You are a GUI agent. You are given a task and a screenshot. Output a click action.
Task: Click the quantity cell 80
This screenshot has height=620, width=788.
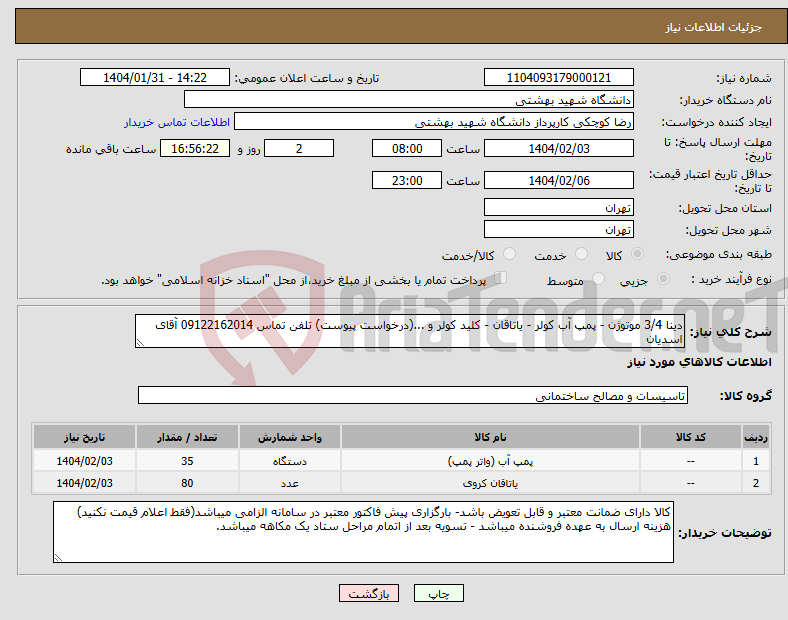(x=187, y=483)
